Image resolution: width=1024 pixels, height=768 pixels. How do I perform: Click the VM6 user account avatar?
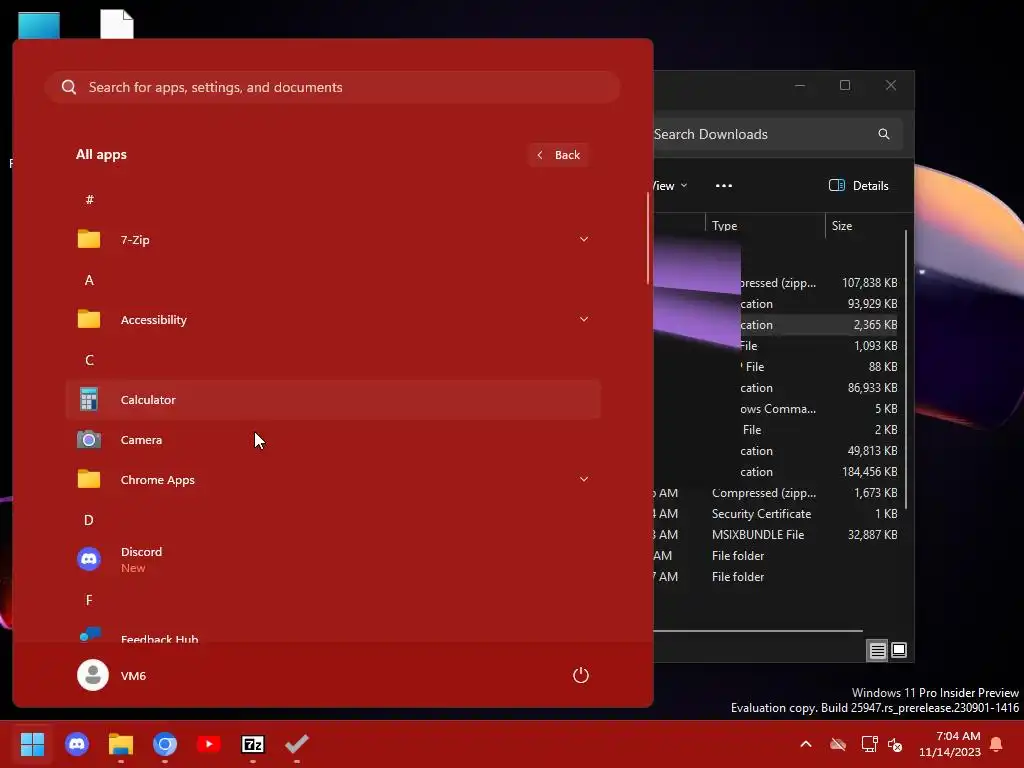(93, 675)
